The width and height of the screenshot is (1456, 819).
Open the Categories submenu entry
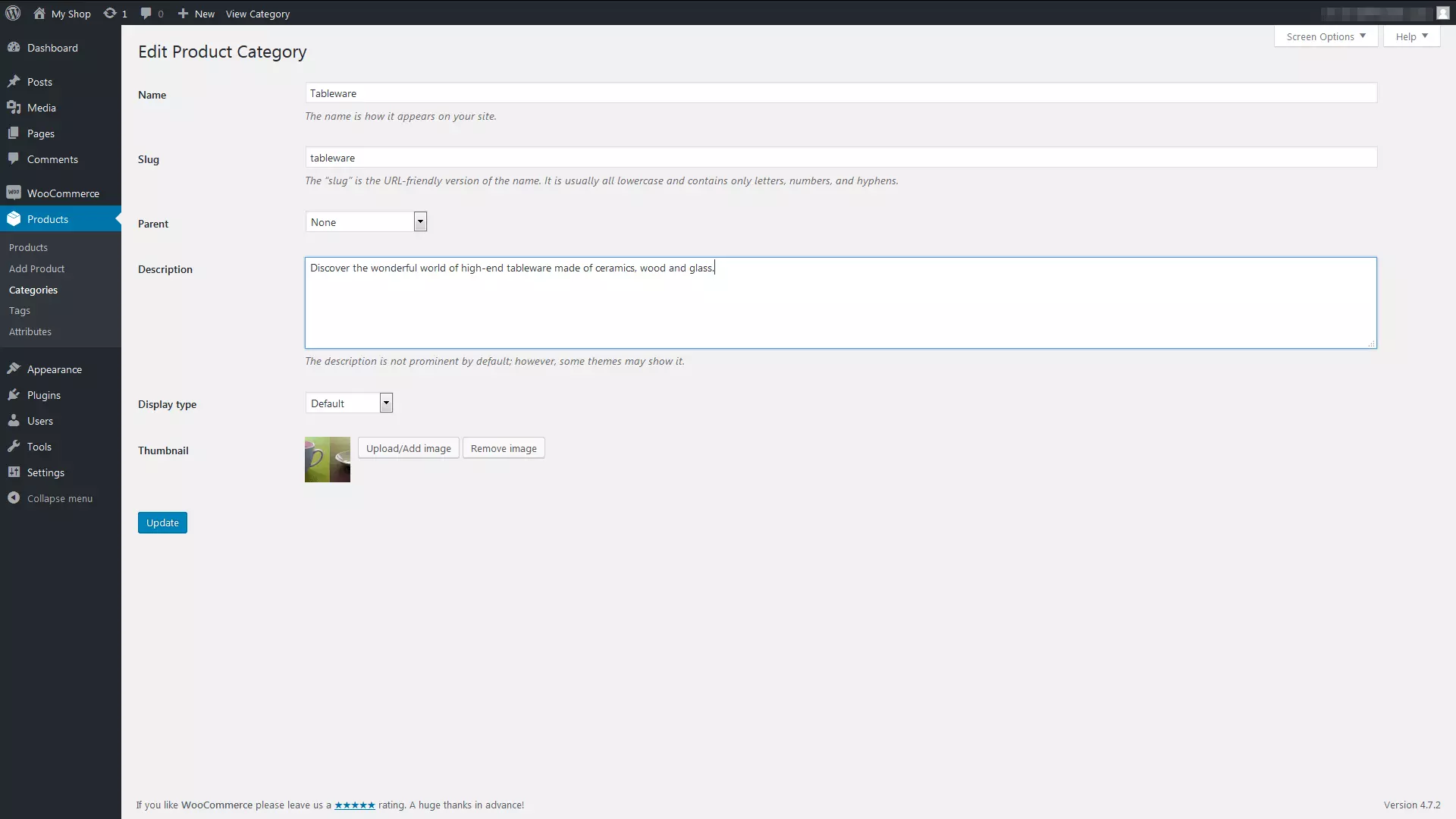pos(33,290)
